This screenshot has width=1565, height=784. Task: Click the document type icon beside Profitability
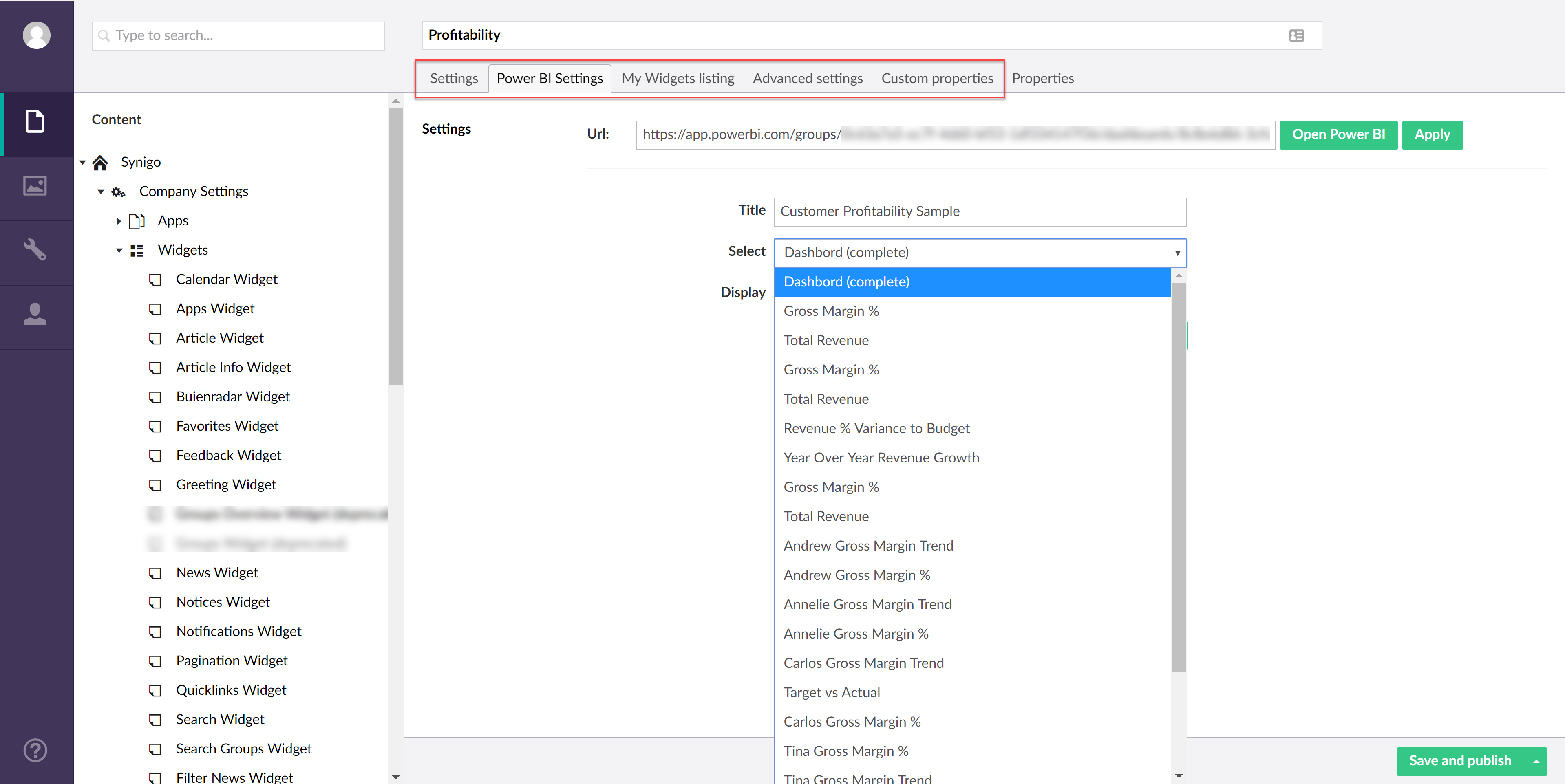coord(1296,36)
